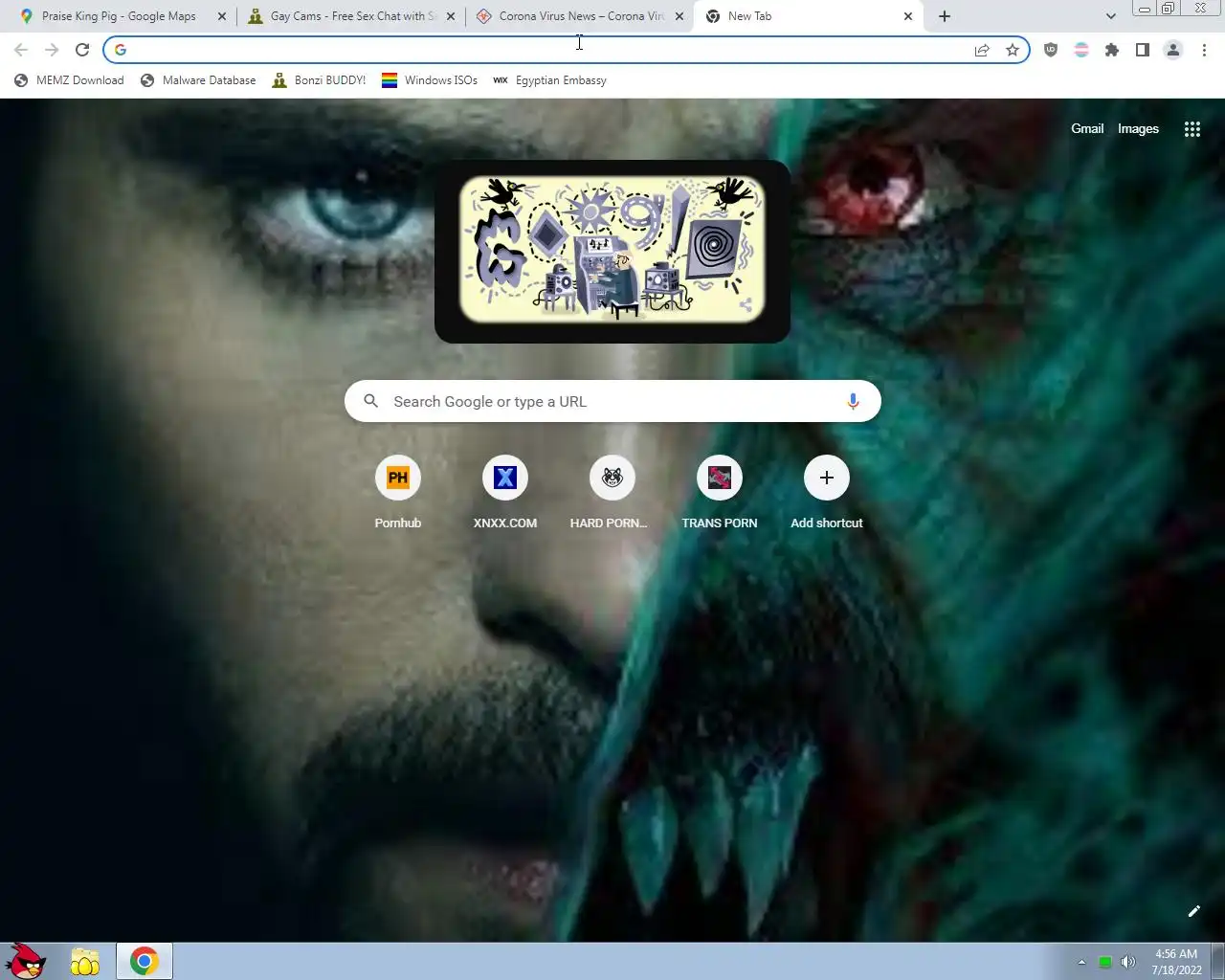Open the Angry Birds start button

click(x=26, y=961)
